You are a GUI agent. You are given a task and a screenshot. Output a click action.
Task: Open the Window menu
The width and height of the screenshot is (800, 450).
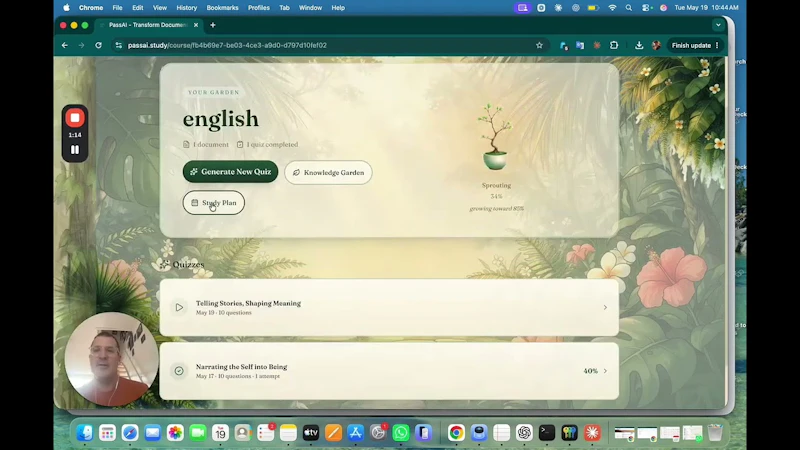click(310, 8)
